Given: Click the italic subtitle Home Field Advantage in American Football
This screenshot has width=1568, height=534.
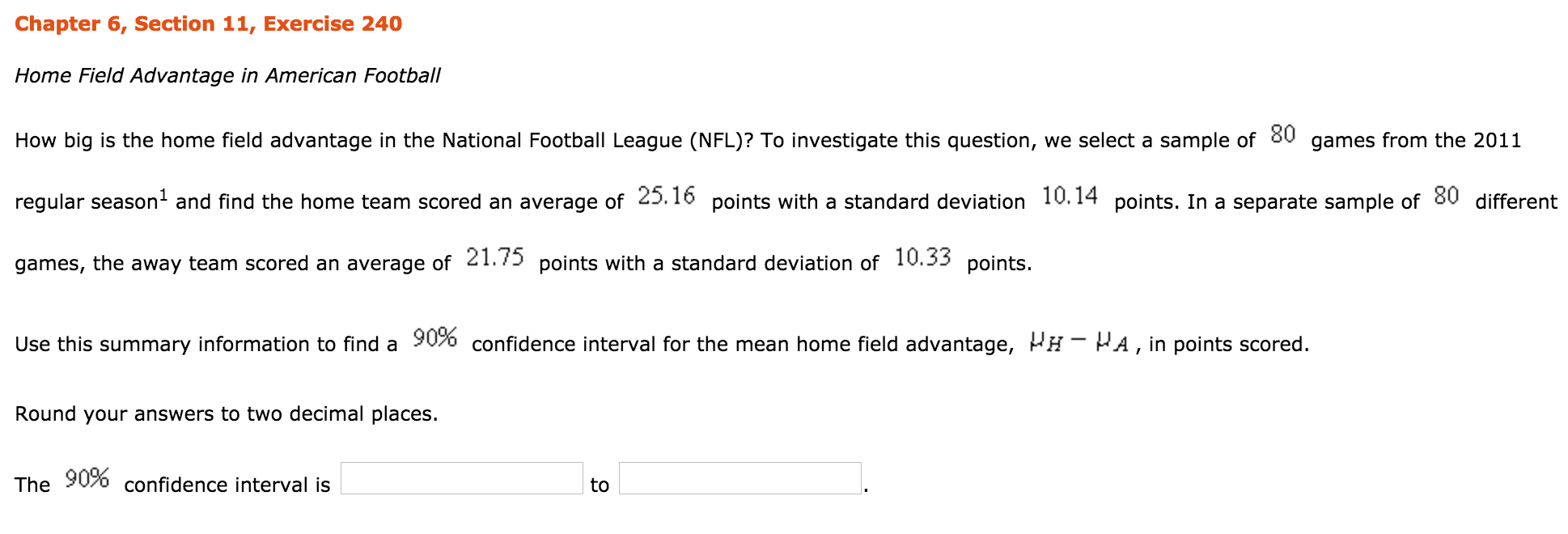Looking at the screenshot, I should tap(228, 75).
